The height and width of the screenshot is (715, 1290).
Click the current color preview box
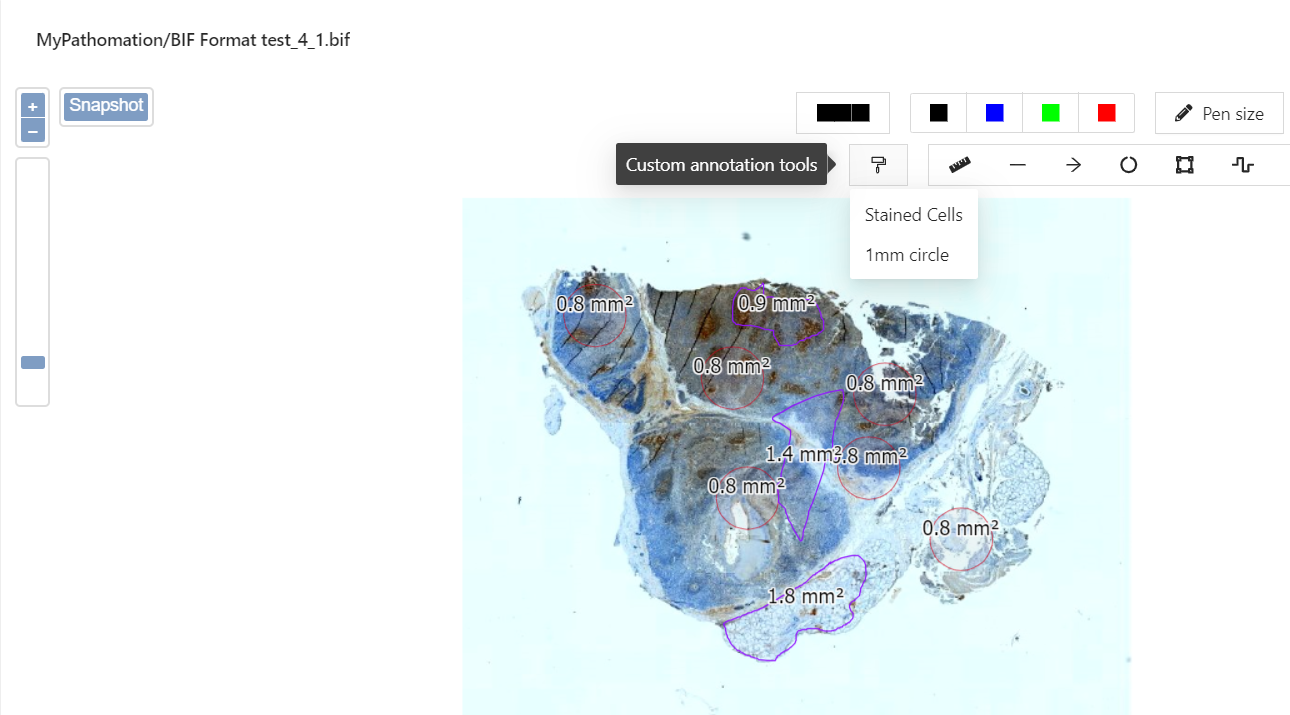(x=843, y=113)
